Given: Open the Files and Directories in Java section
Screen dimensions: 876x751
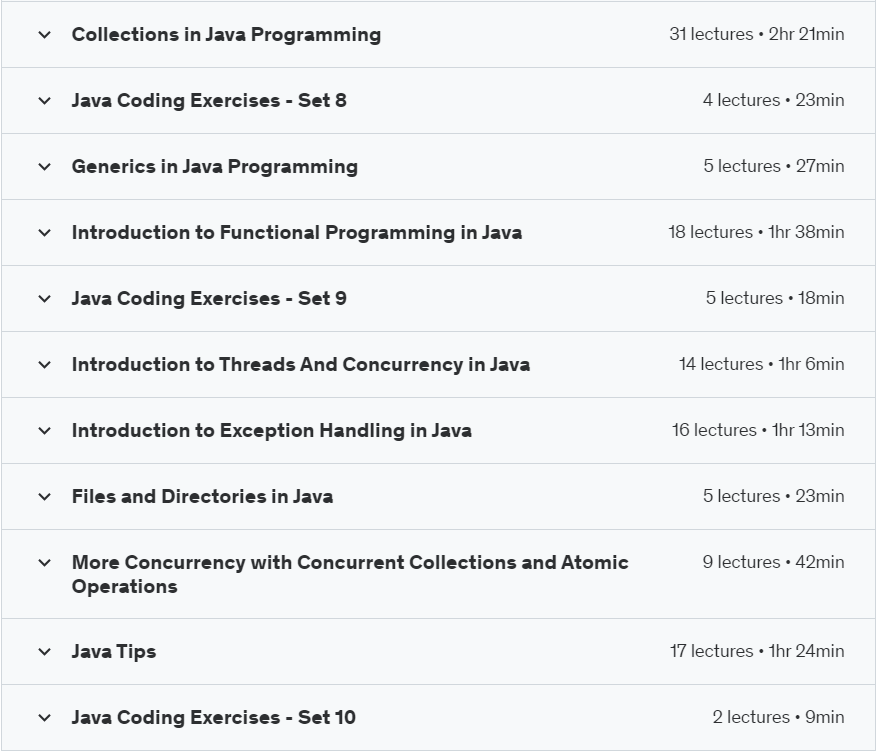Looking at the screenshot, I should (202, 497).
